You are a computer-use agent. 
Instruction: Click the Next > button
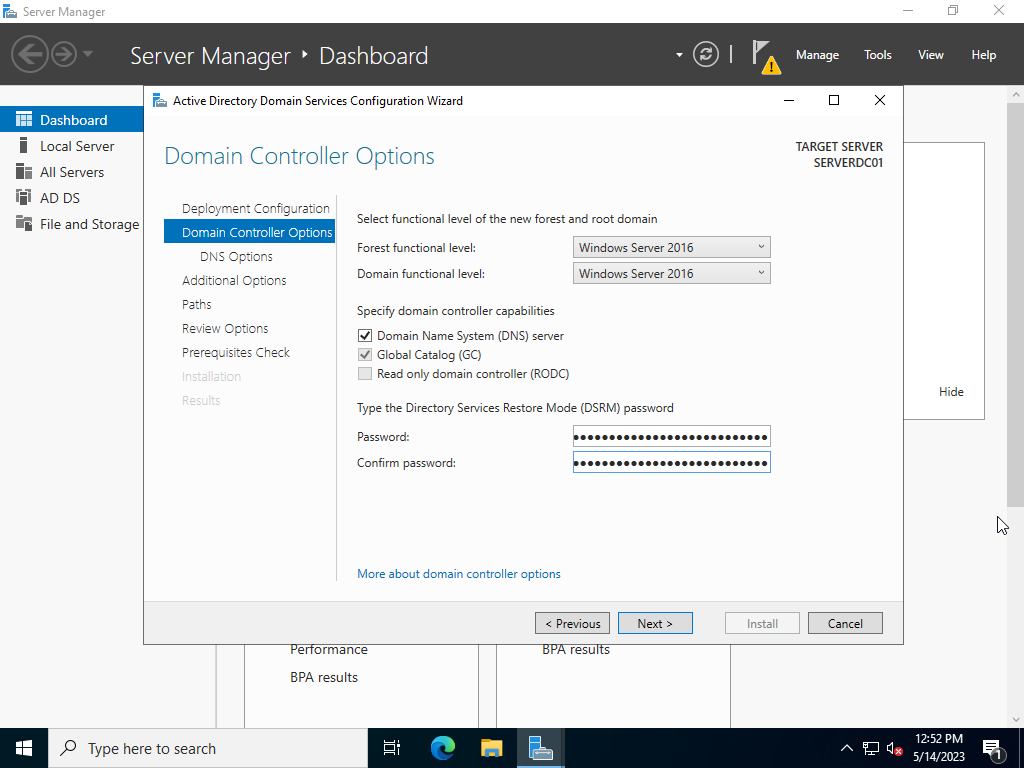(x=655, y=623)
